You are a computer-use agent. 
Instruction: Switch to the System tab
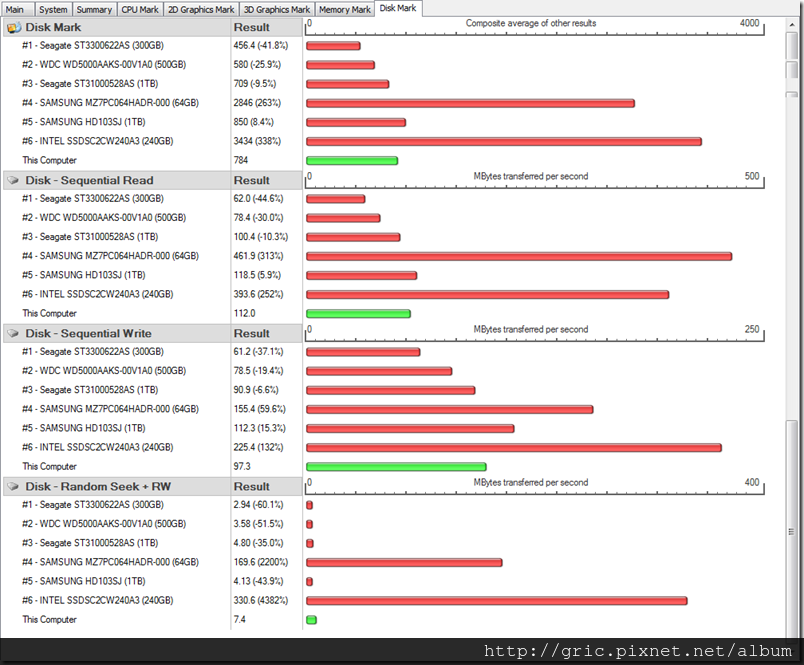pos(53,9)
